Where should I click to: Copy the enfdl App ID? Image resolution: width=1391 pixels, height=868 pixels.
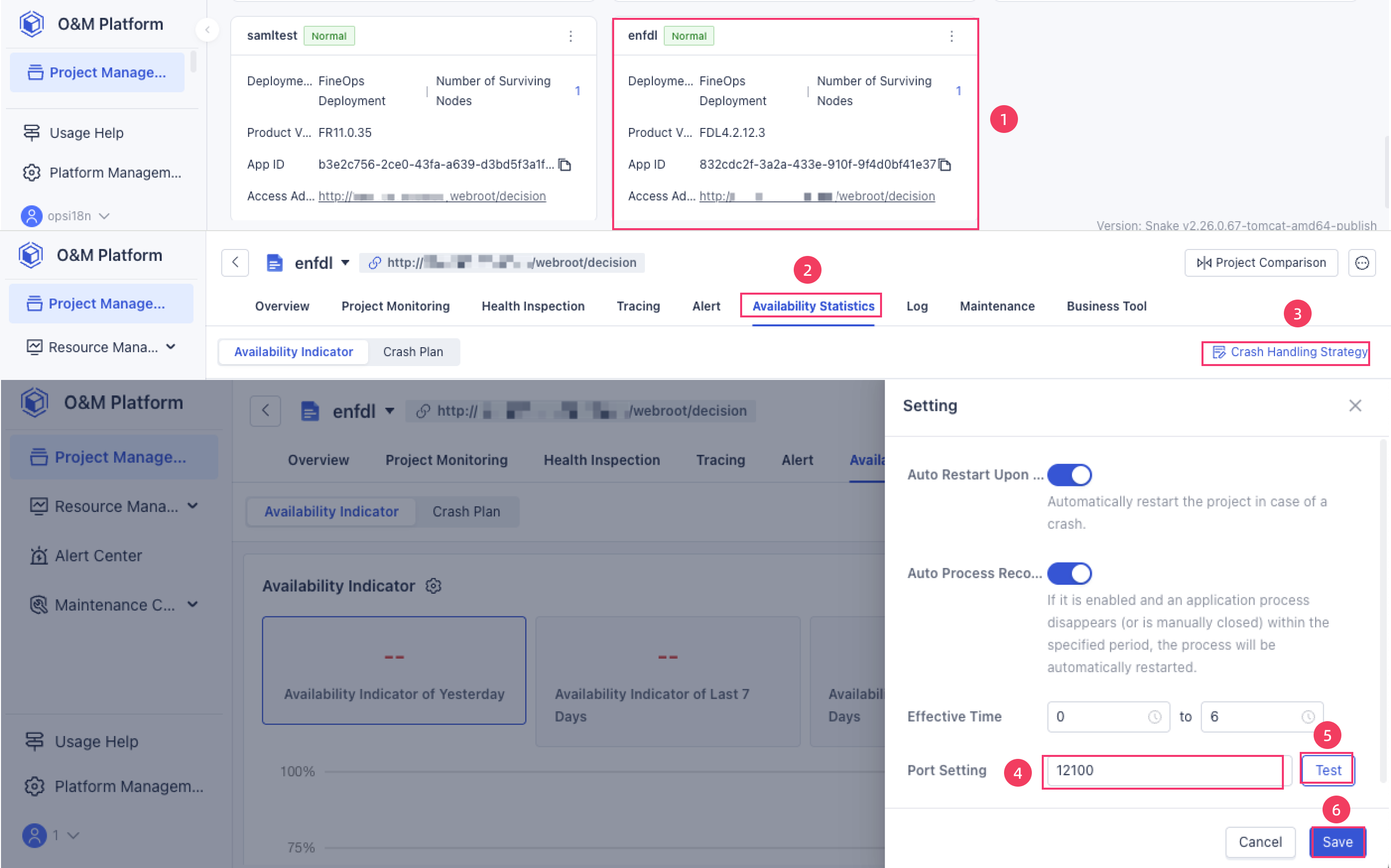pyautogui.click(x=945, y=165)
